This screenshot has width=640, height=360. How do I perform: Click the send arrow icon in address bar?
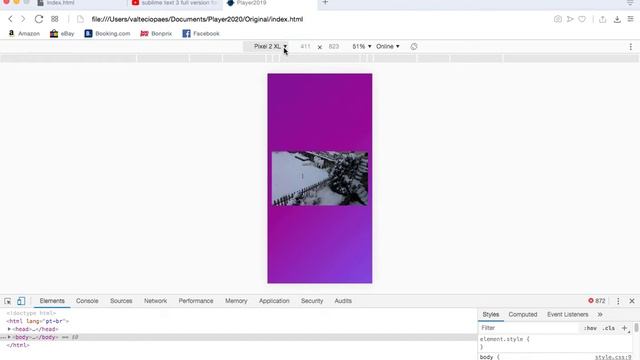[x=570, y=19]
